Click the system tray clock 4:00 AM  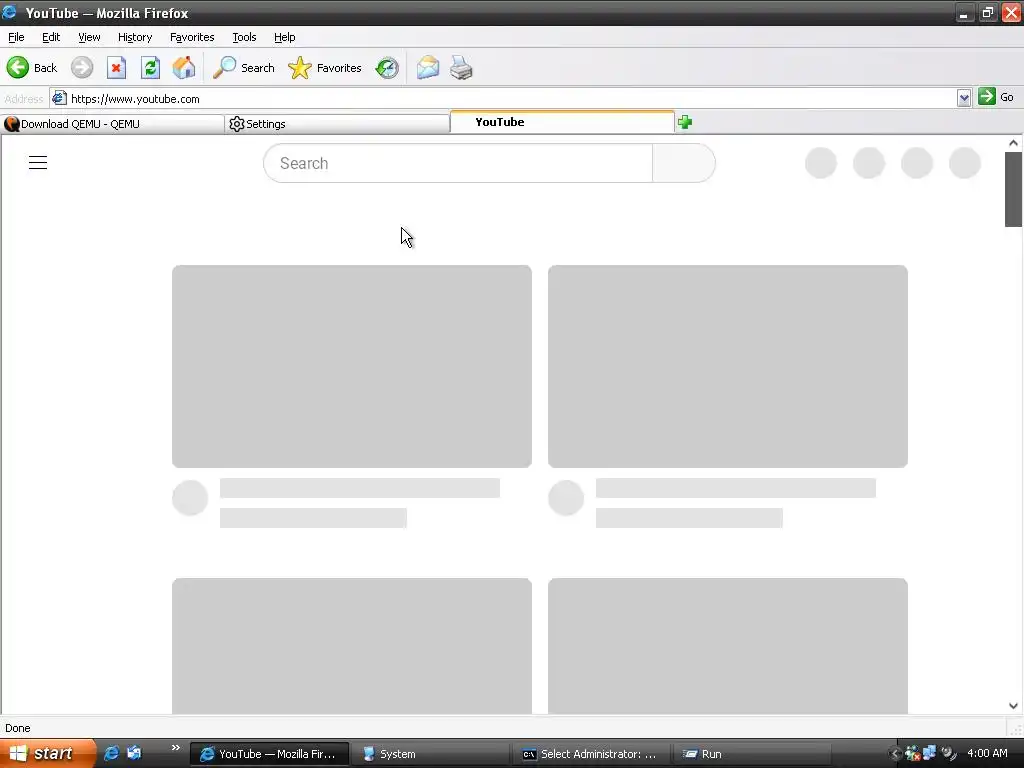click(x=987, y=753)
